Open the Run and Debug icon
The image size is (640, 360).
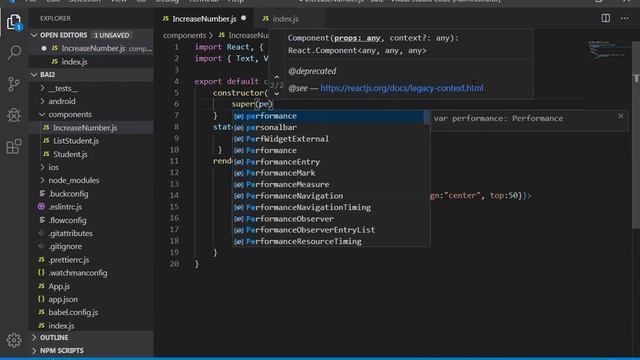coord(14,115)
